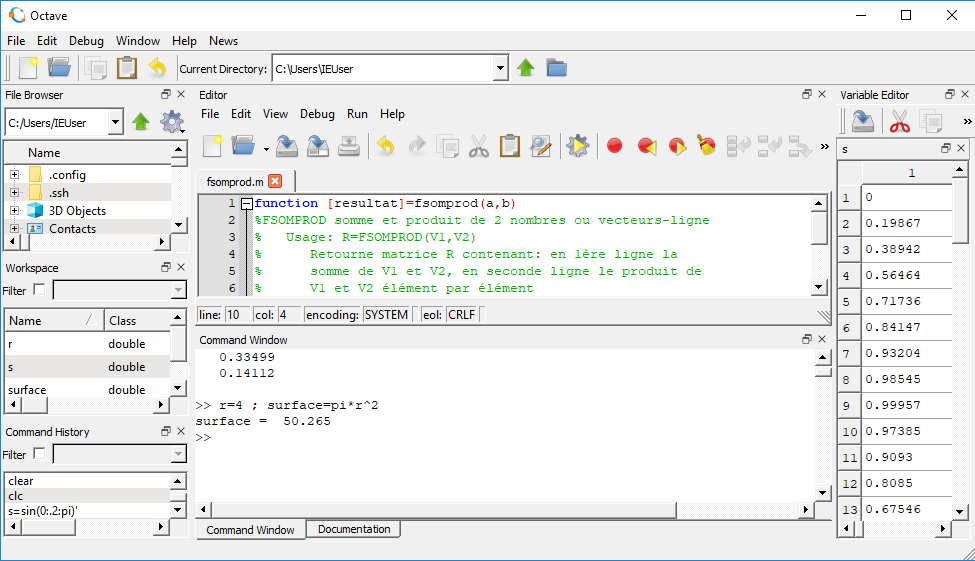Enable the Workspace Filter checkbox
Screen dimensions: 975x561
(39, 289)
